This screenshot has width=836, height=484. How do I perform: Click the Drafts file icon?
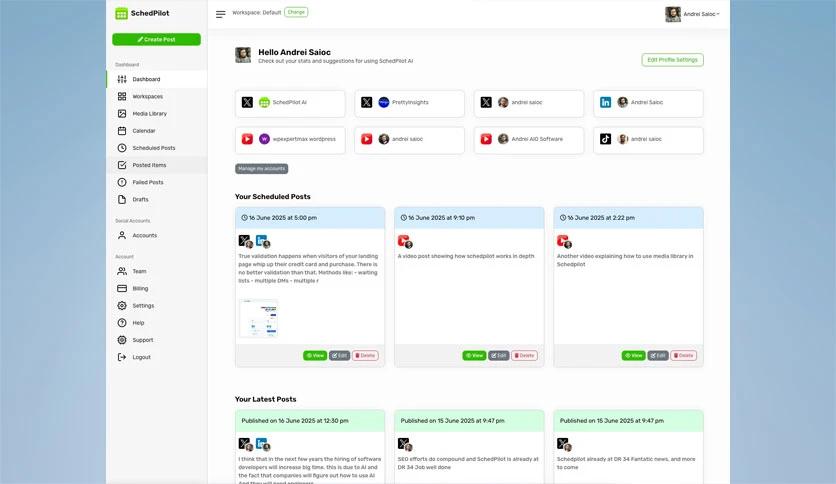(x=122, y=199)
